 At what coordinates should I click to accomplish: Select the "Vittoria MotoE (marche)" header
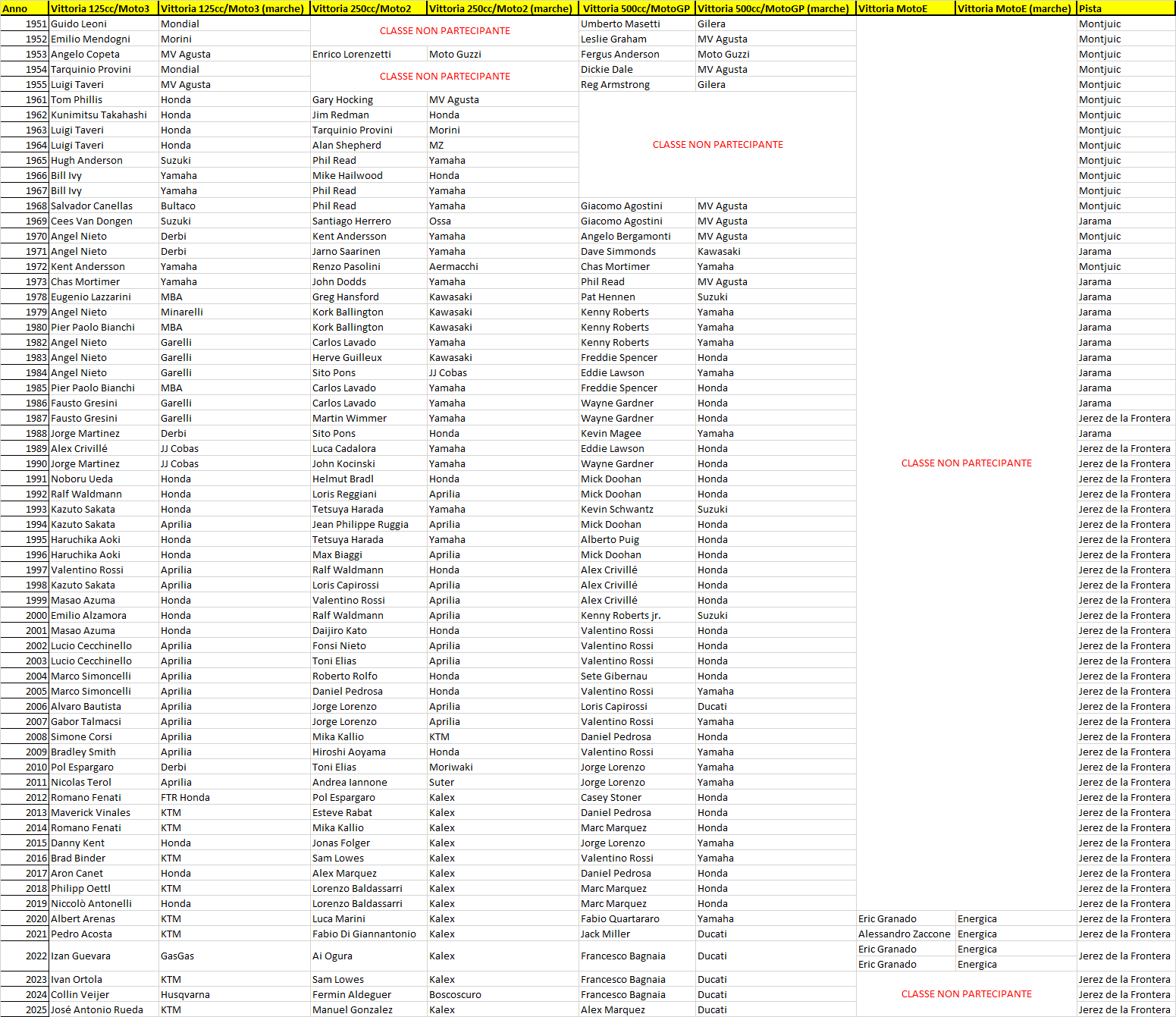[x=1015, y=8]
